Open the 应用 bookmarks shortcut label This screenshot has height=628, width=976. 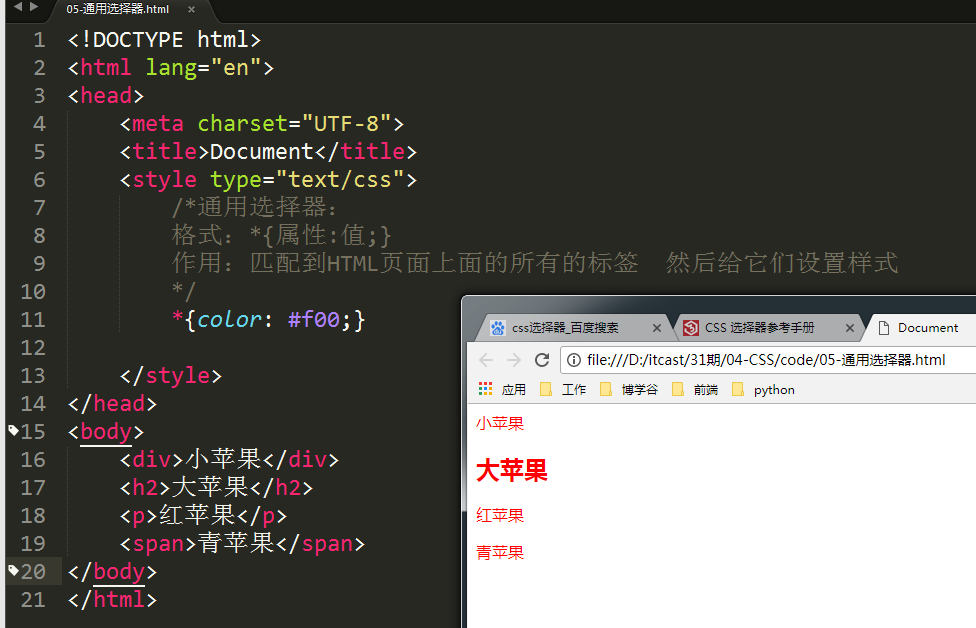click(x=514, y=390)
